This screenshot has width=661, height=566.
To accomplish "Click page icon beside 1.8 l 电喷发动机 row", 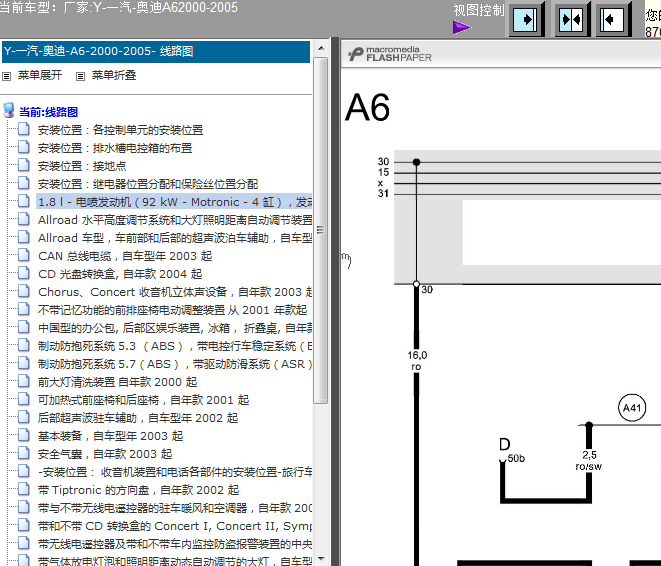I will [24, 201].
